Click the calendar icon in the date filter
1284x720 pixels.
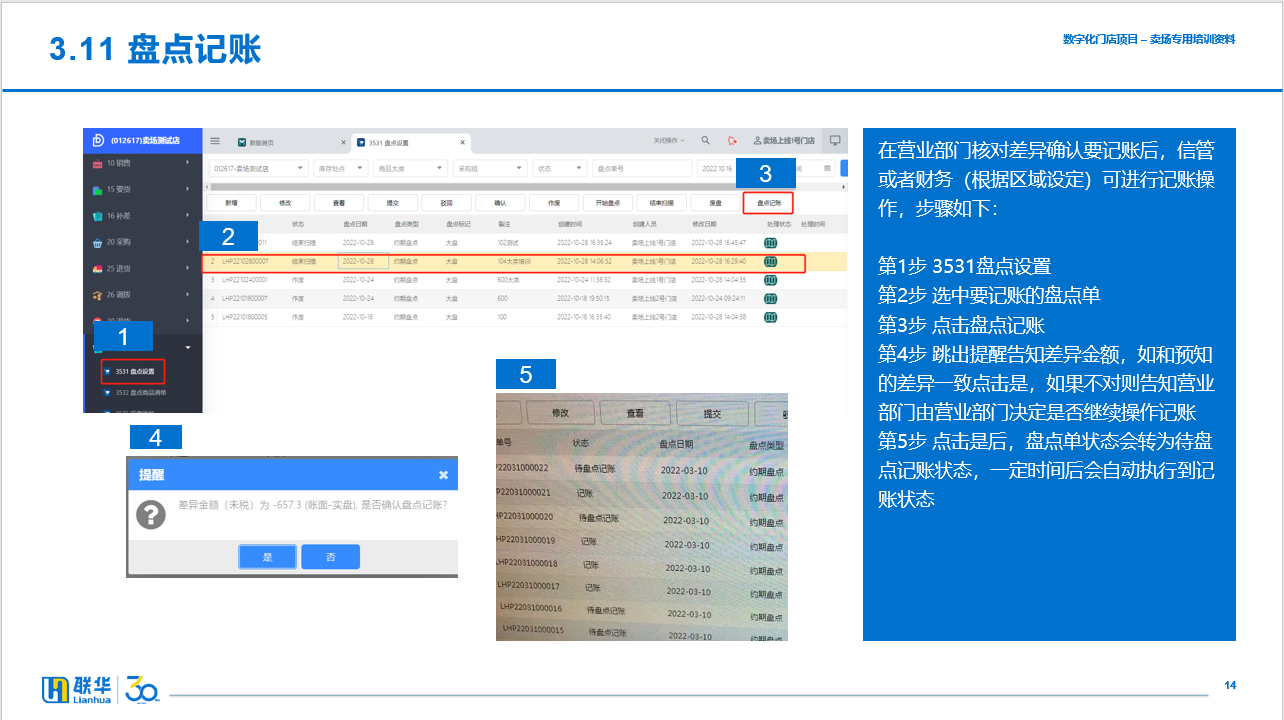(x=827, y=169)
